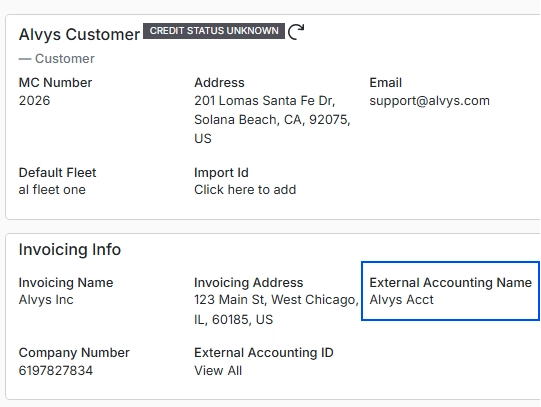Click the MC Number label

click(55, 83)
